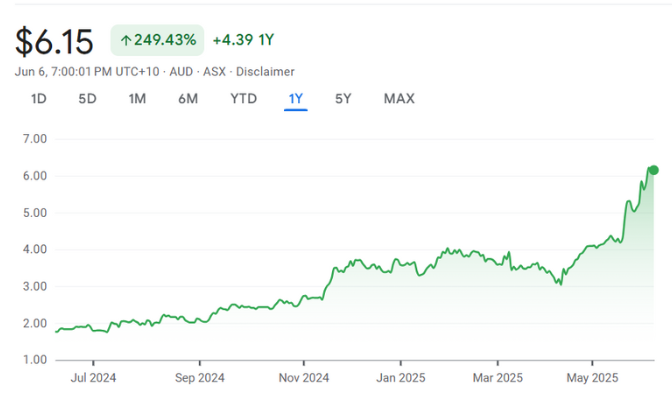Click the $6.15 price value

point(54,42)
